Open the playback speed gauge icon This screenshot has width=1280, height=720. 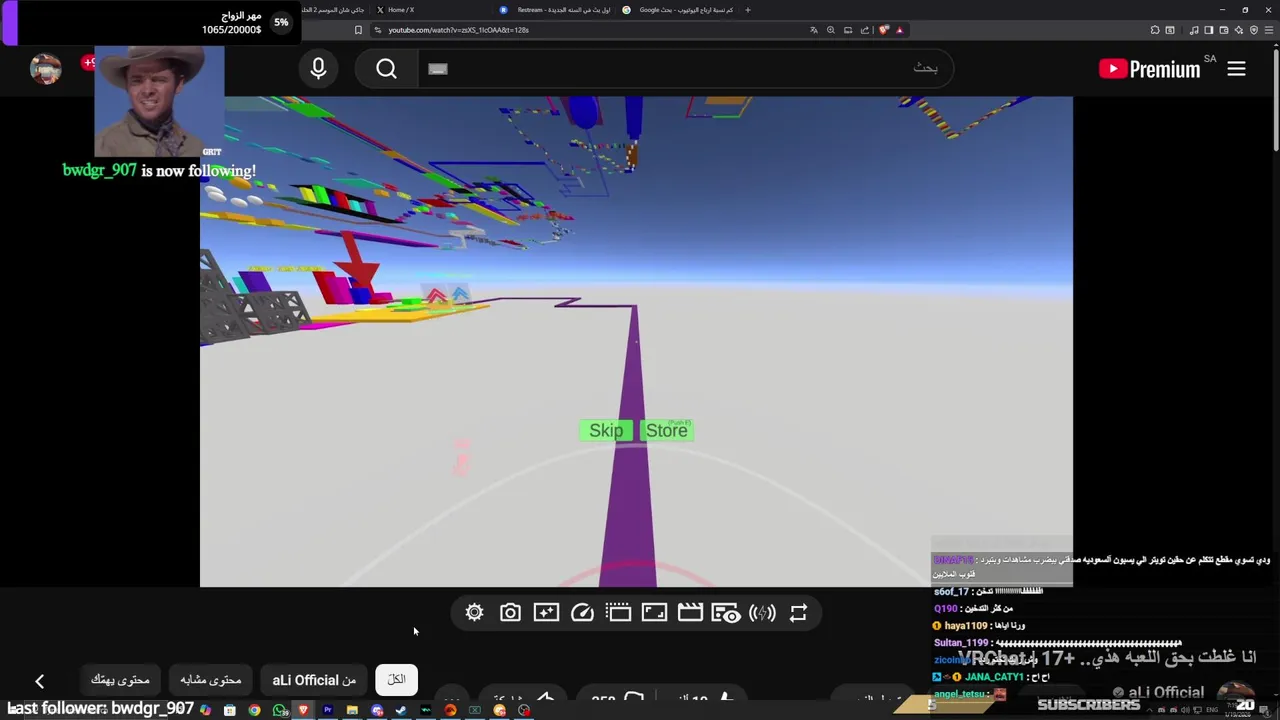click(582, 613)
